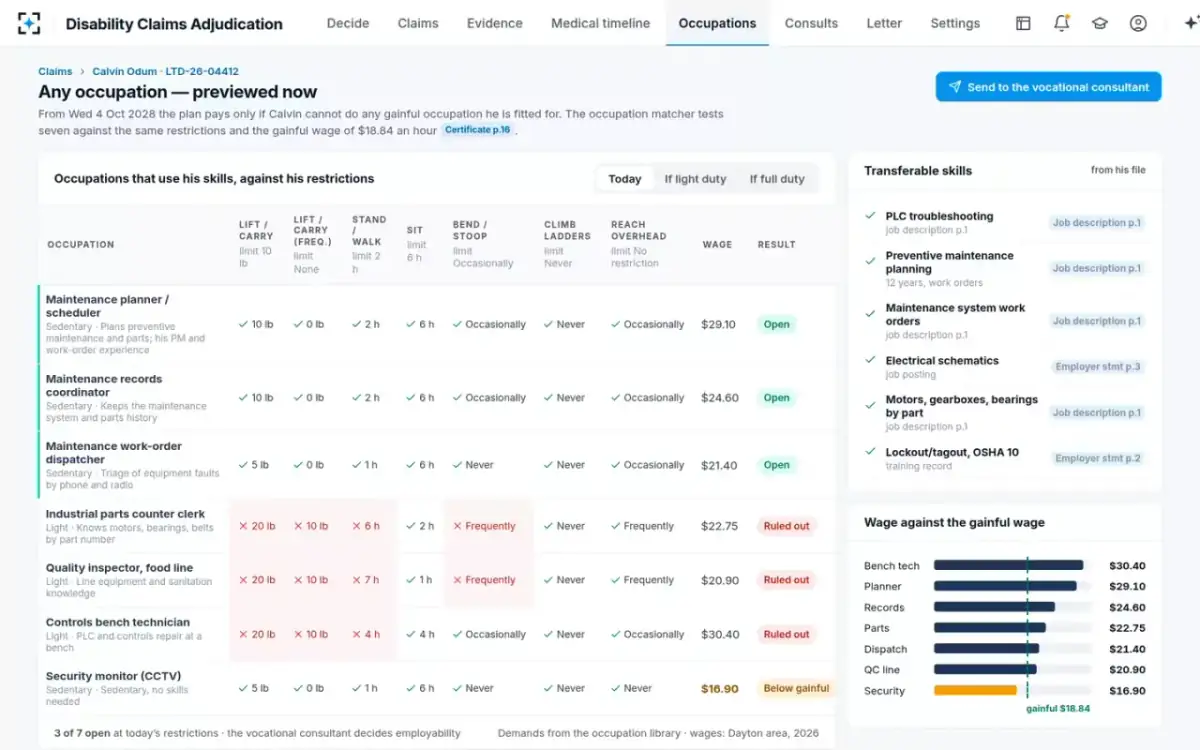This screenshot has width=1200, height=750.
Task: Open the Evidence tab
Action: pos(494,23)
